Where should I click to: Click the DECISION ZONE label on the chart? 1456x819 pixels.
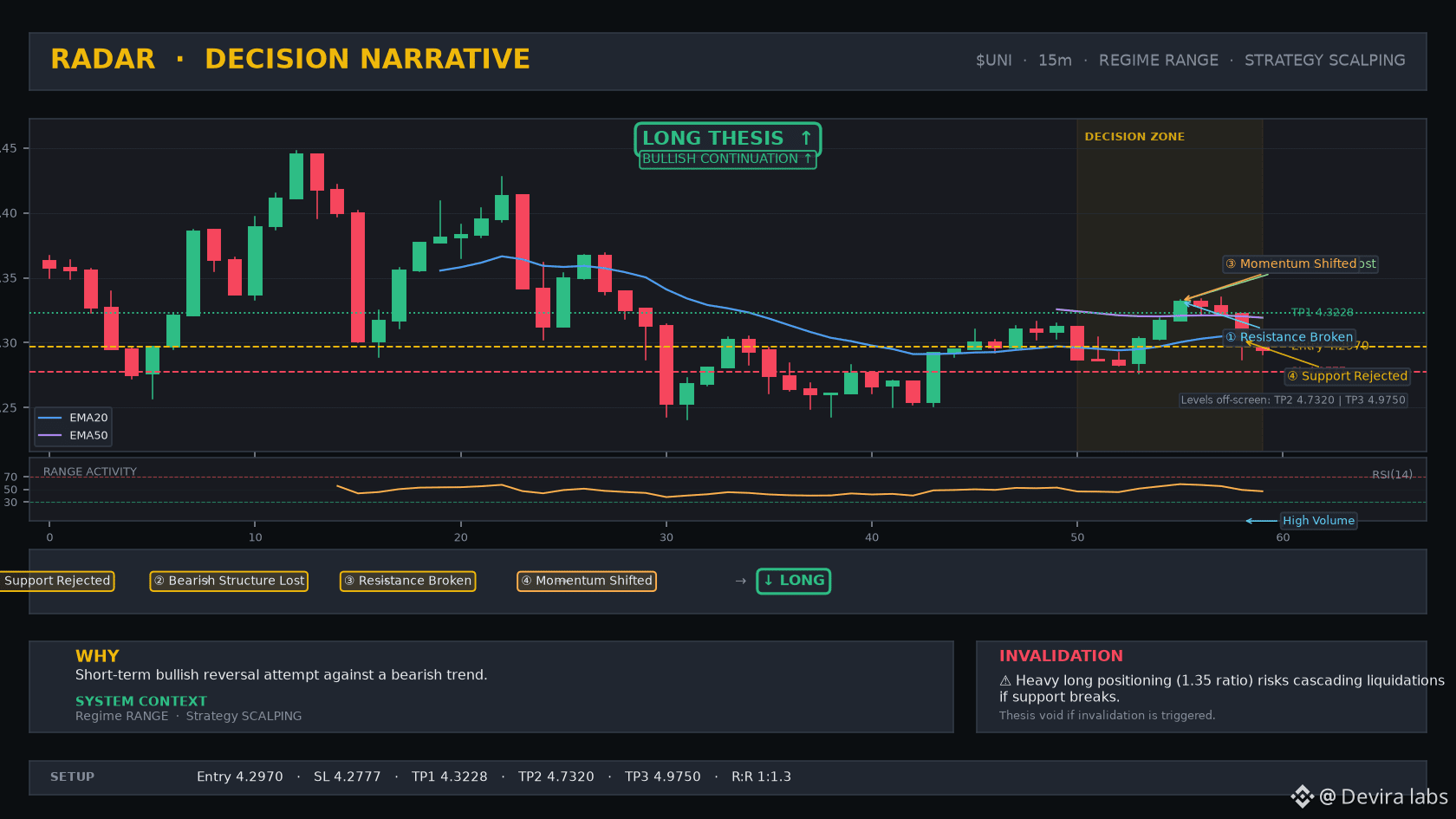tap(1134, 137)
